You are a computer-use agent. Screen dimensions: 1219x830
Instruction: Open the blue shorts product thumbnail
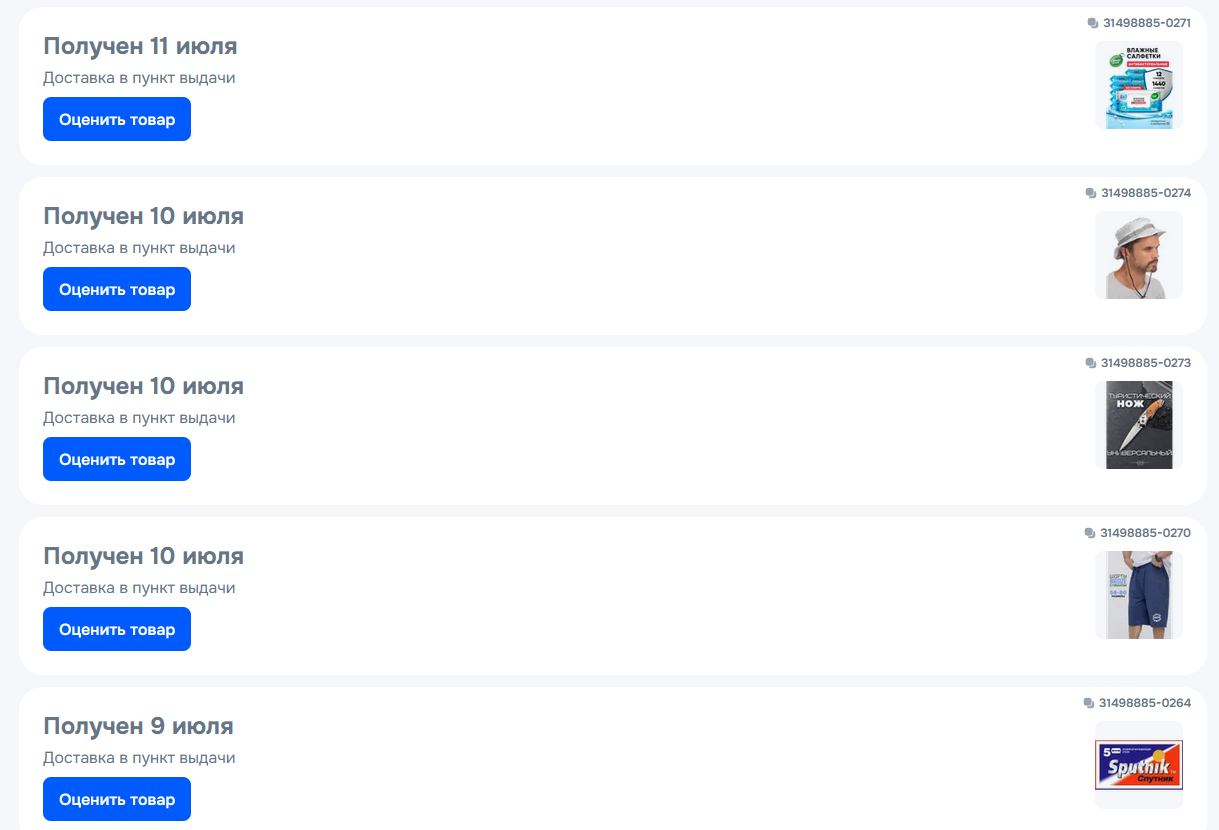(1139, 595)
